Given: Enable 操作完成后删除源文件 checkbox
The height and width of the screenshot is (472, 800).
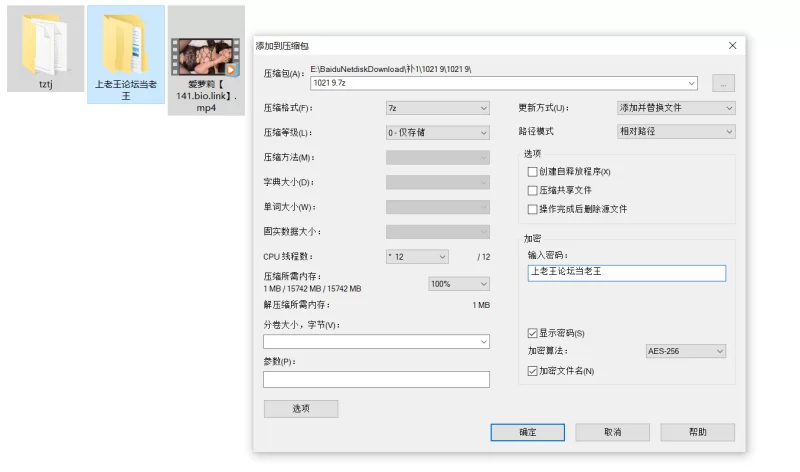Looking at the screenshot, I should coord(532,209).
